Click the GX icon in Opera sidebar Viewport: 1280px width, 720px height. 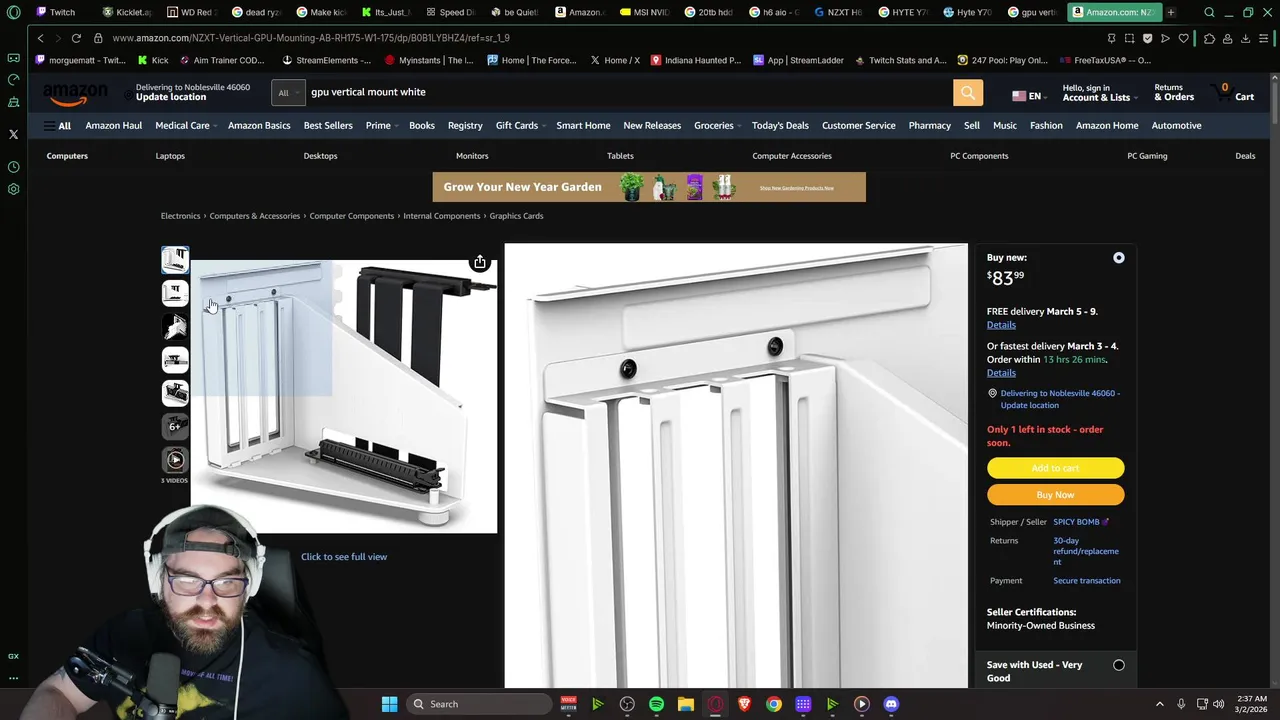click(x=13, y=656)
